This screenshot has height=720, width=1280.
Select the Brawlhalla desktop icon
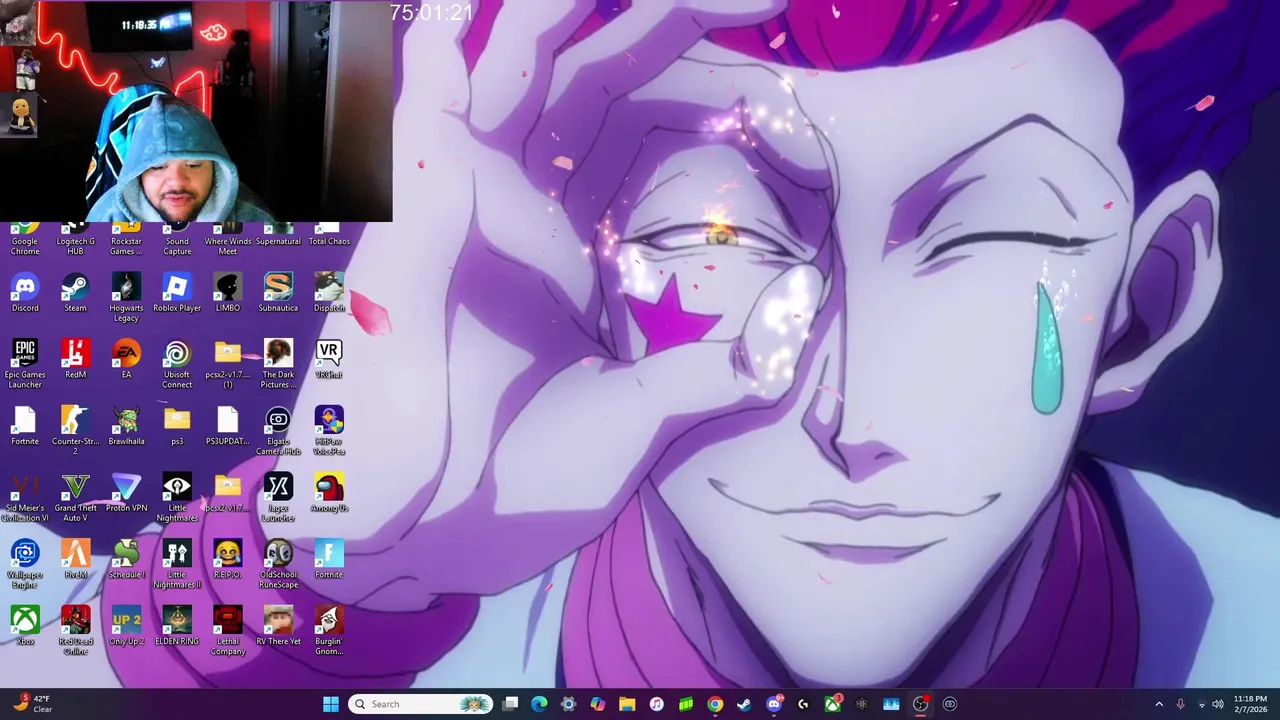[126, 427]
